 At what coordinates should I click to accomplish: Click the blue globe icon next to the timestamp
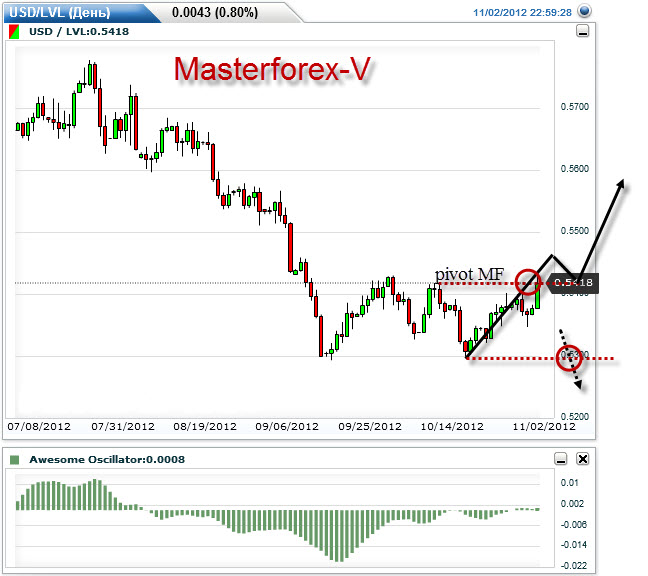tap(584, 11)
